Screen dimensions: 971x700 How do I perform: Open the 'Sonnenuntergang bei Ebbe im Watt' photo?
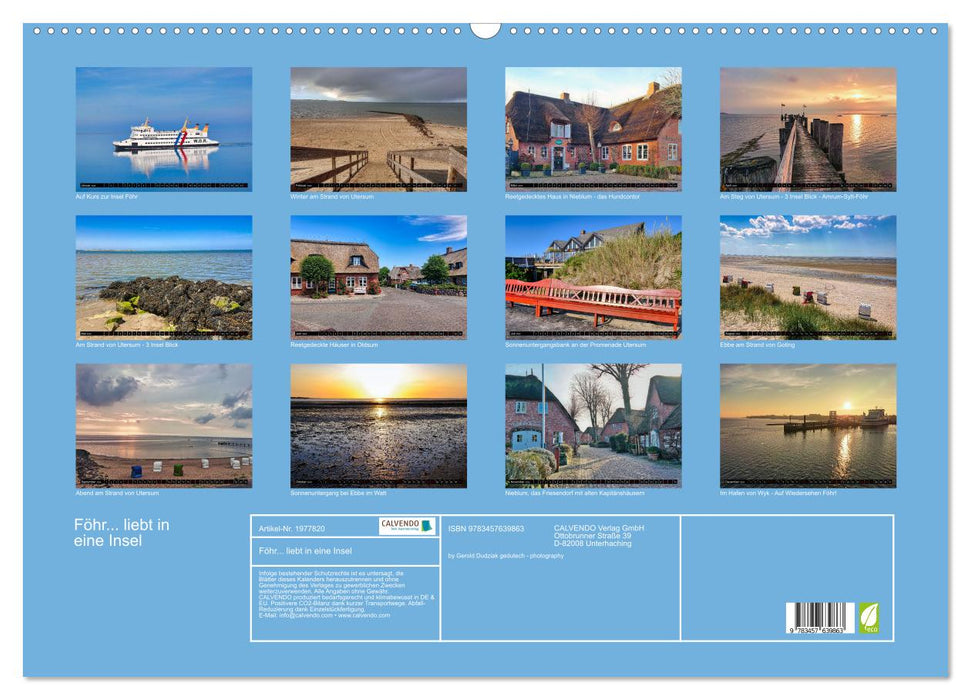point(378,425)
